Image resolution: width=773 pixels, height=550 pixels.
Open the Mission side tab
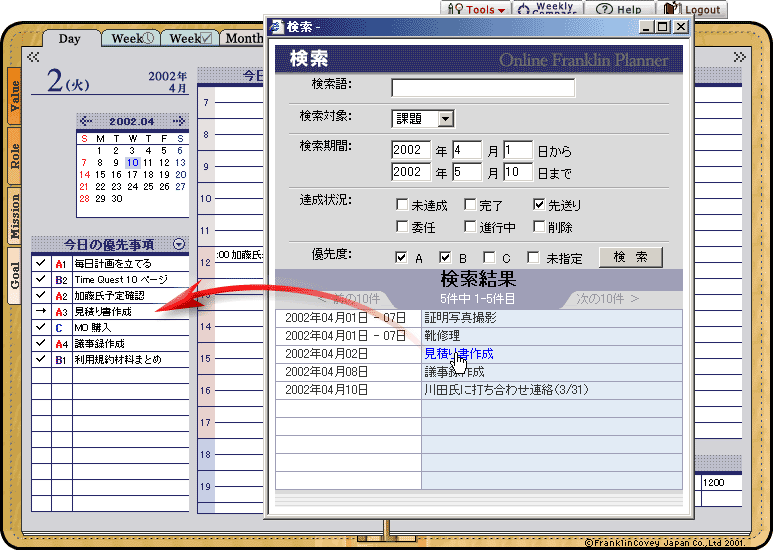tap(14, 215)
